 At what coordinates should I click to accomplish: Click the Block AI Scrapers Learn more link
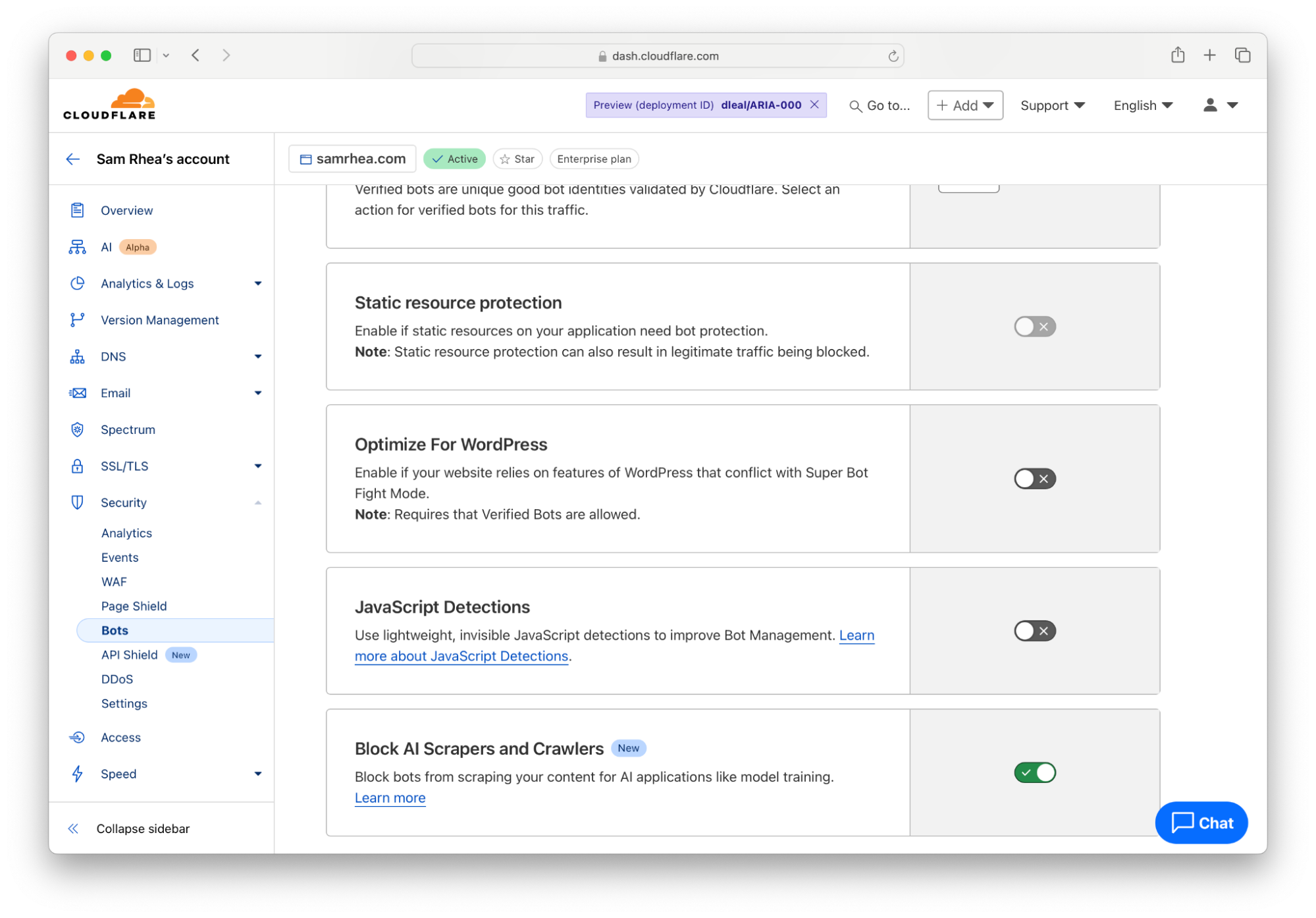click(390, 798)
